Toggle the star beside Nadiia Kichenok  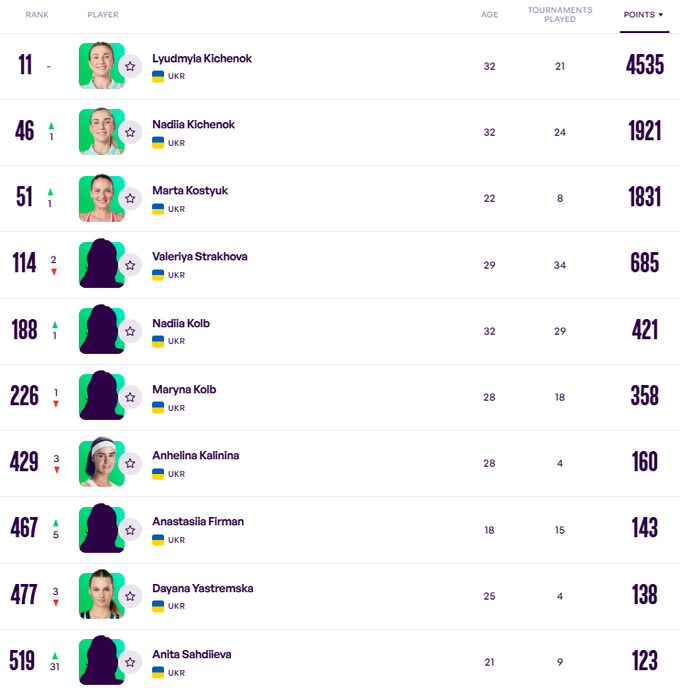click(x=130, y=133)
